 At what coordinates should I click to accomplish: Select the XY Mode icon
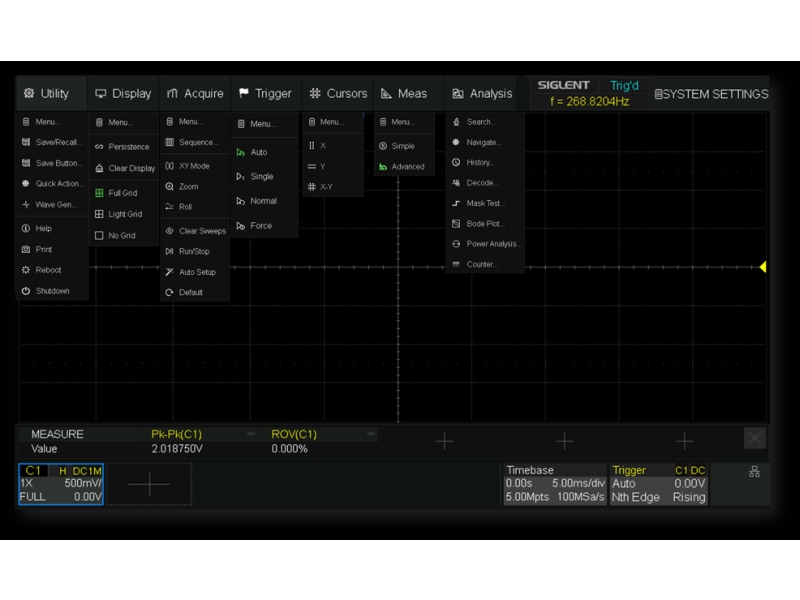(x=170, y=166)
